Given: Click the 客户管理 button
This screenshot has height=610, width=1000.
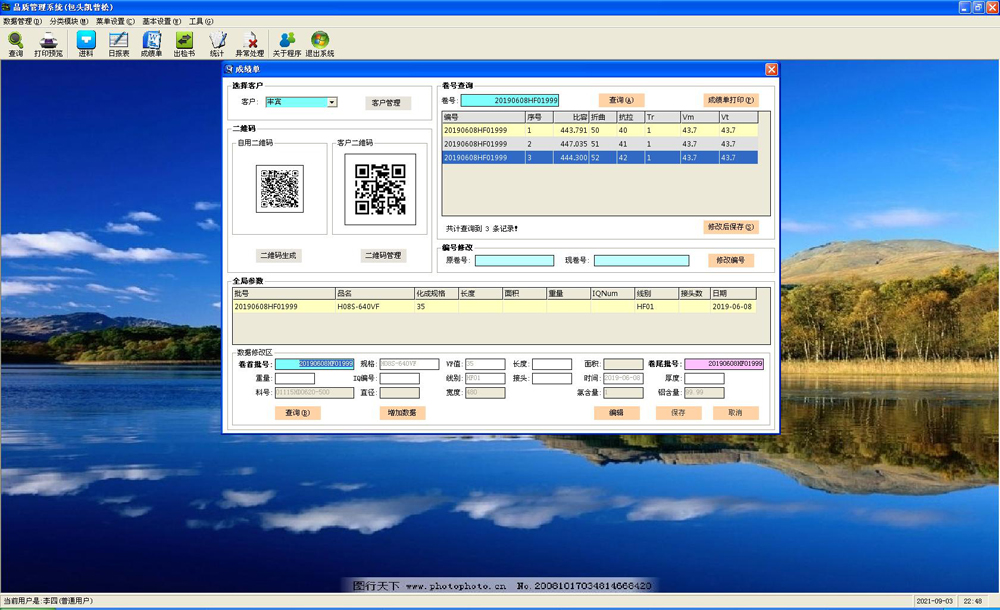Looking at the screenshot, I should 386,103.
